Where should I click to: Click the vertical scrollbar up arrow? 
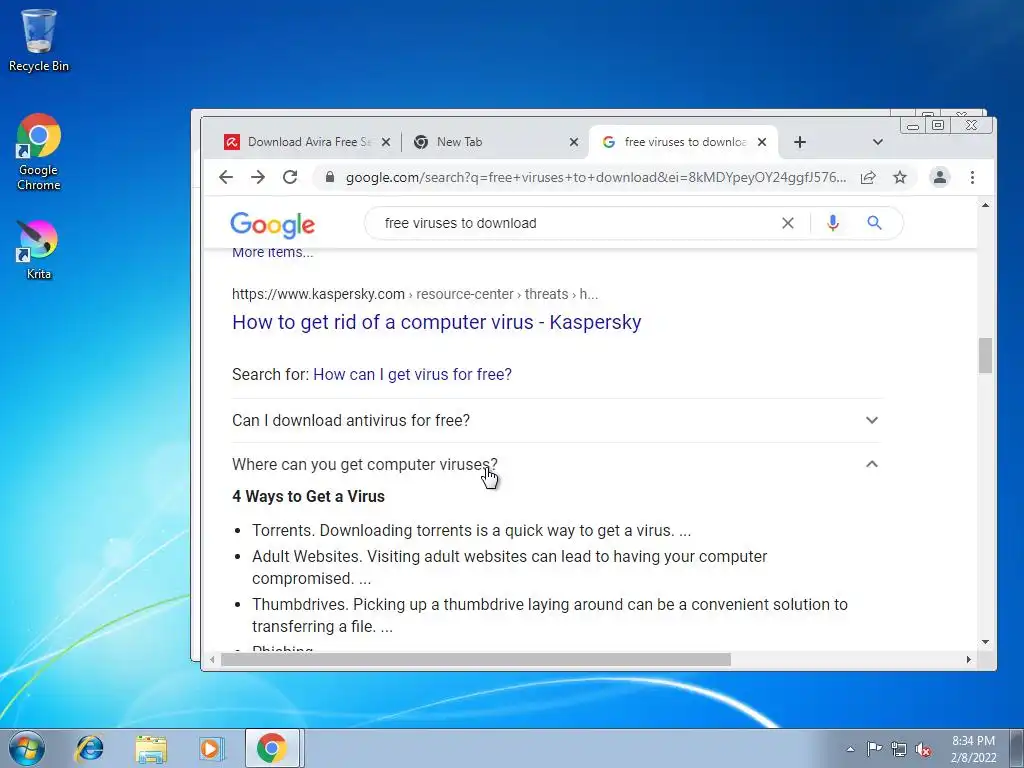(985, 205)
